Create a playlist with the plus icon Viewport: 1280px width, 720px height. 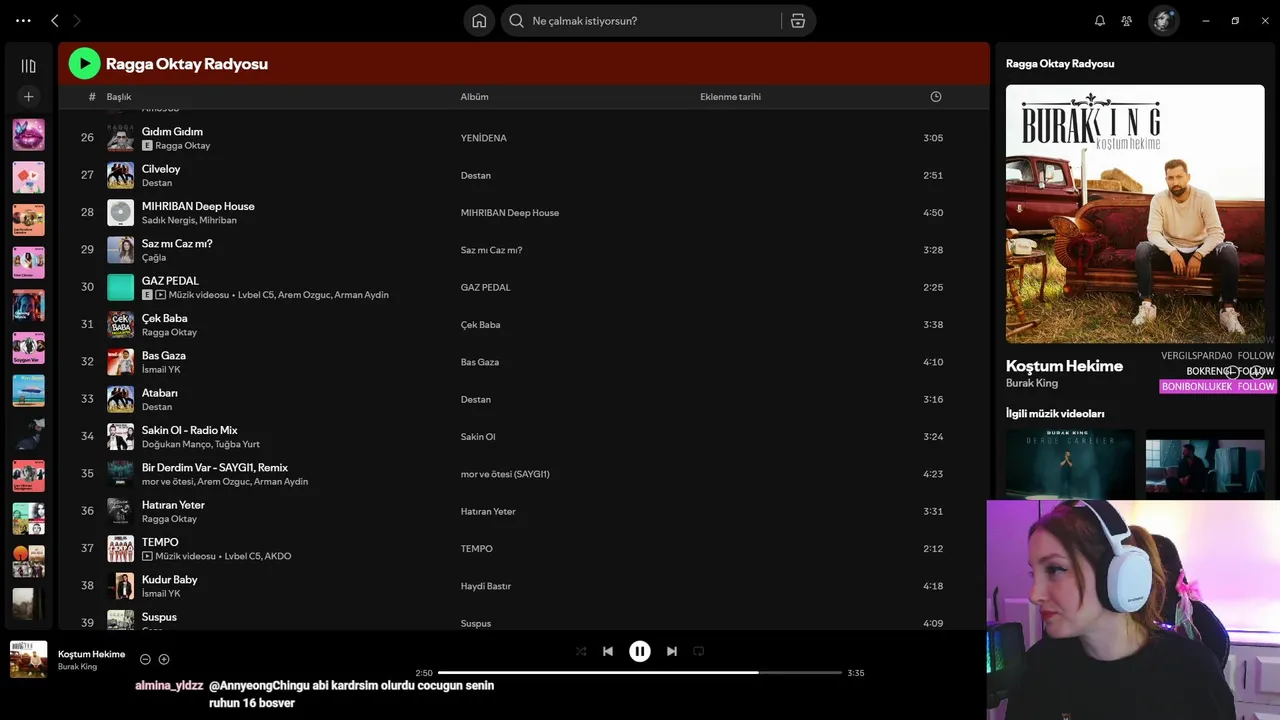point(28,97)
